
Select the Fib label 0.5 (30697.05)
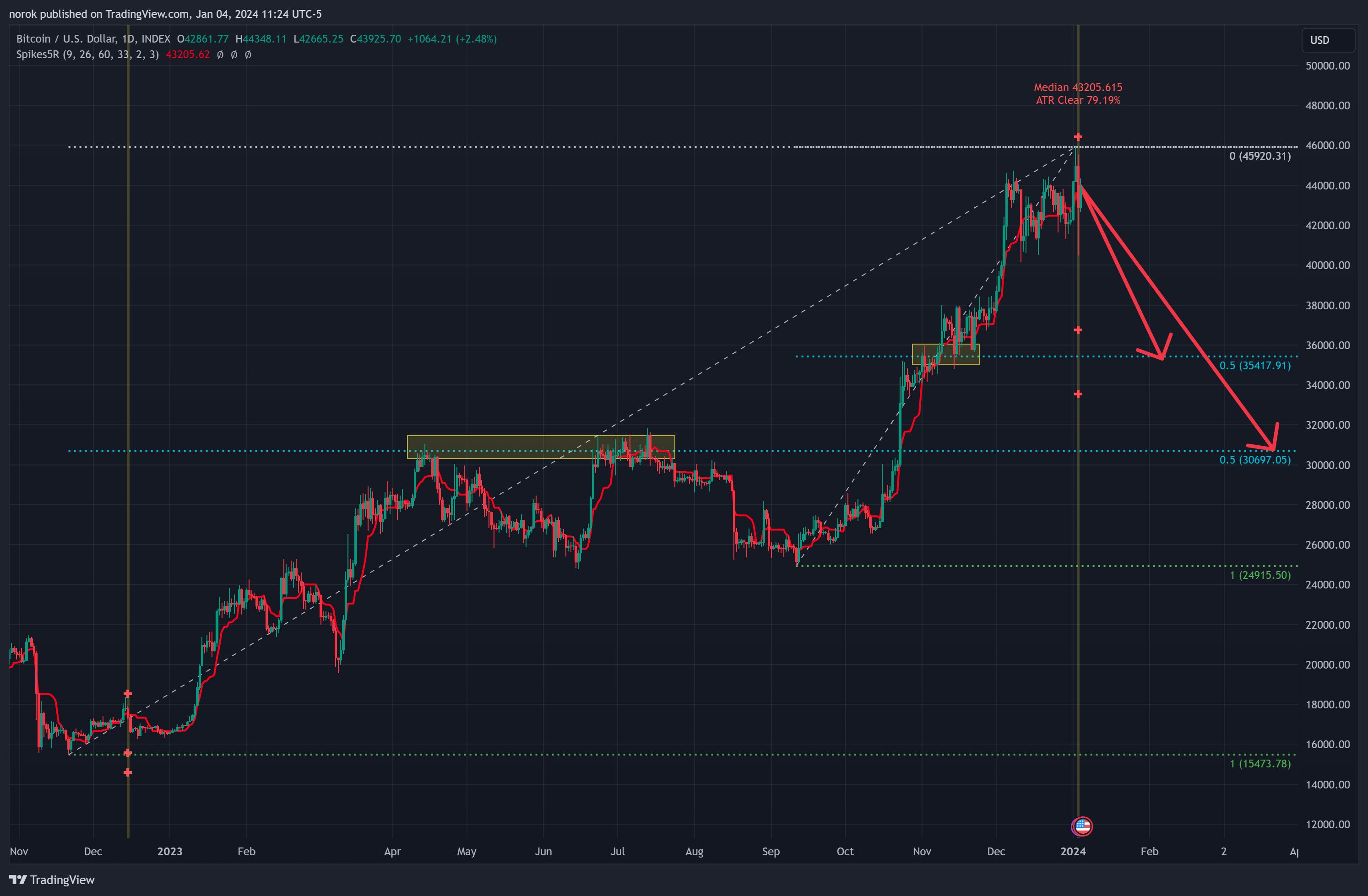tap(1255, 459)
